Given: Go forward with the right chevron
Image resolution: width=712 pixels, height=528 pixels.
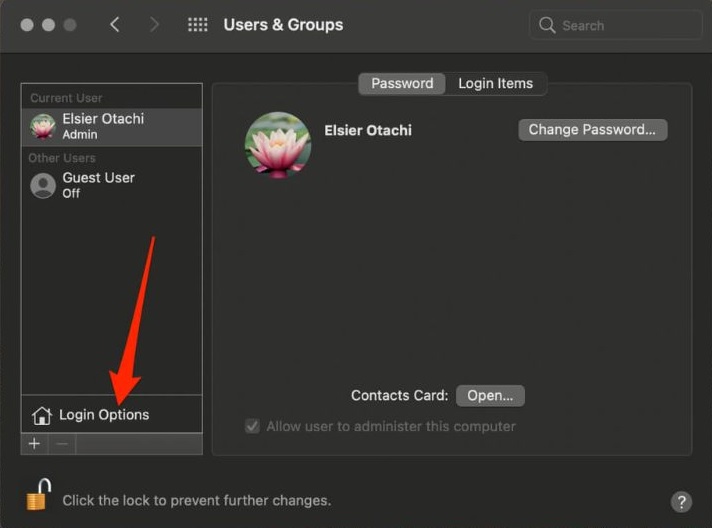Looking at the screenshot, I should pyautogui.click(x=154, y=25).
